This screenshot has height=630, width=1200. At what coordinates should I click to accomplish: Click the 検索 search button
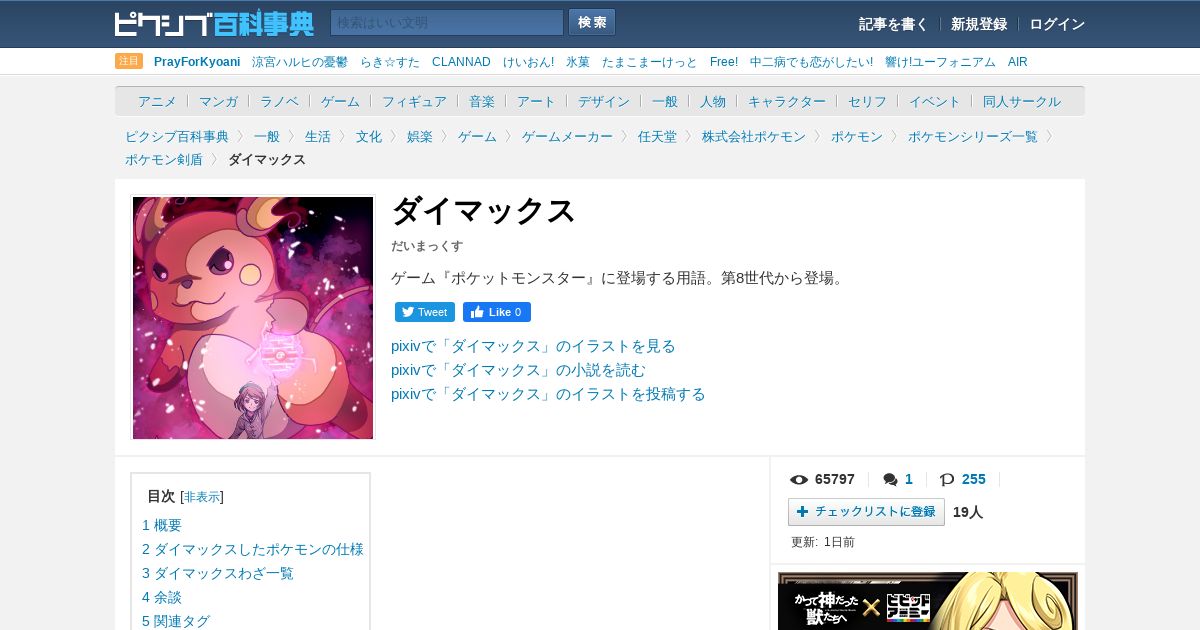pos(592,22)
